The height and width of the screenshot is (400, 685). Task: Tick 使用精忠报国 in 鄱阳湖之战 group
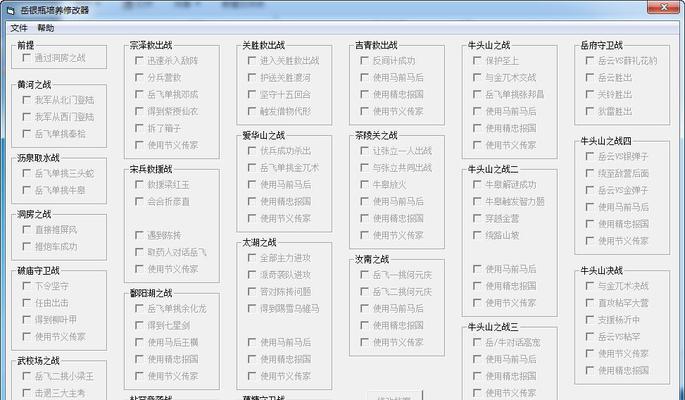pos(139,359)
